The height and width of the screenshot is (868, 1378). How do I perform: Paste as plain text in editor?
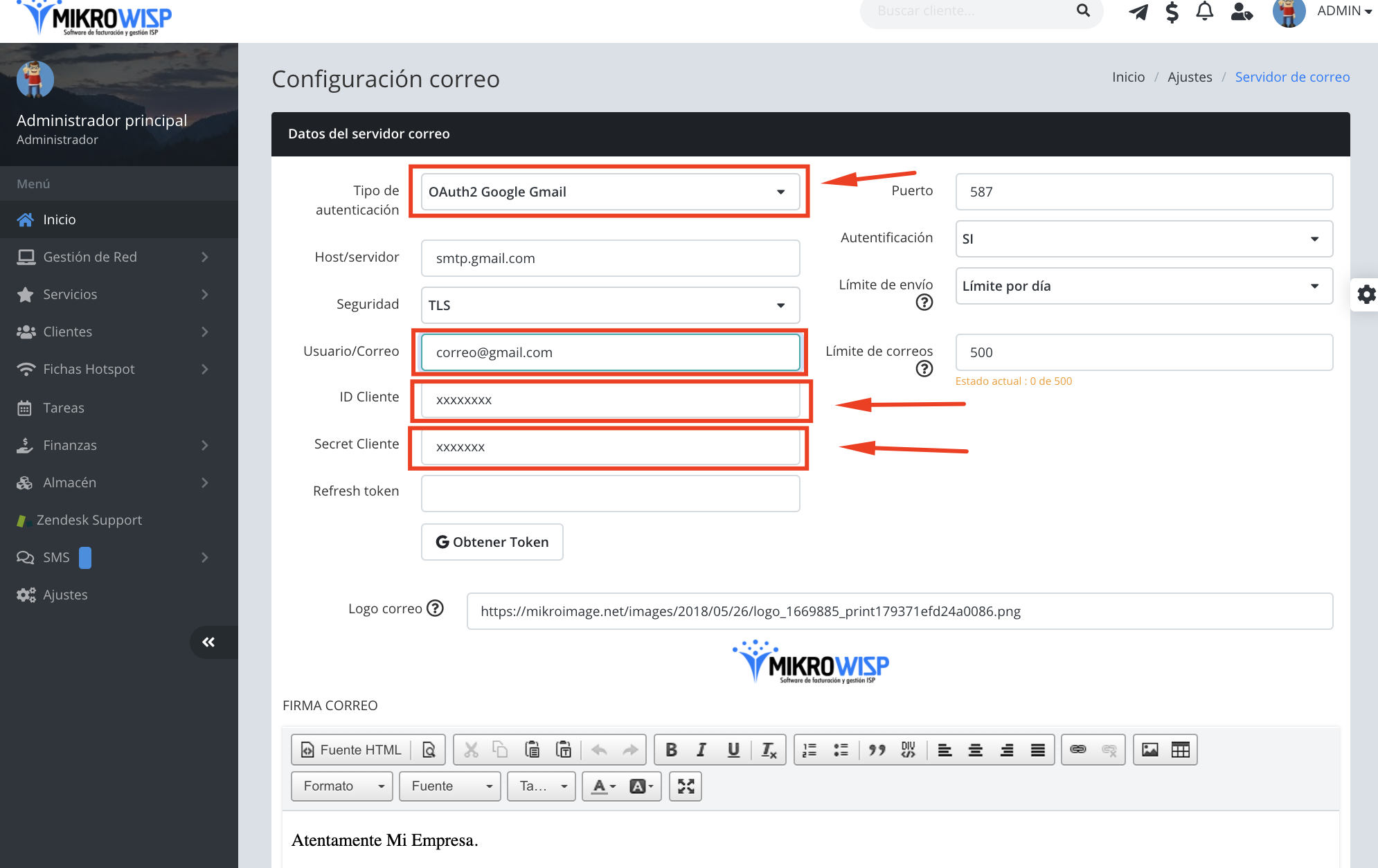tap(564, 750)
